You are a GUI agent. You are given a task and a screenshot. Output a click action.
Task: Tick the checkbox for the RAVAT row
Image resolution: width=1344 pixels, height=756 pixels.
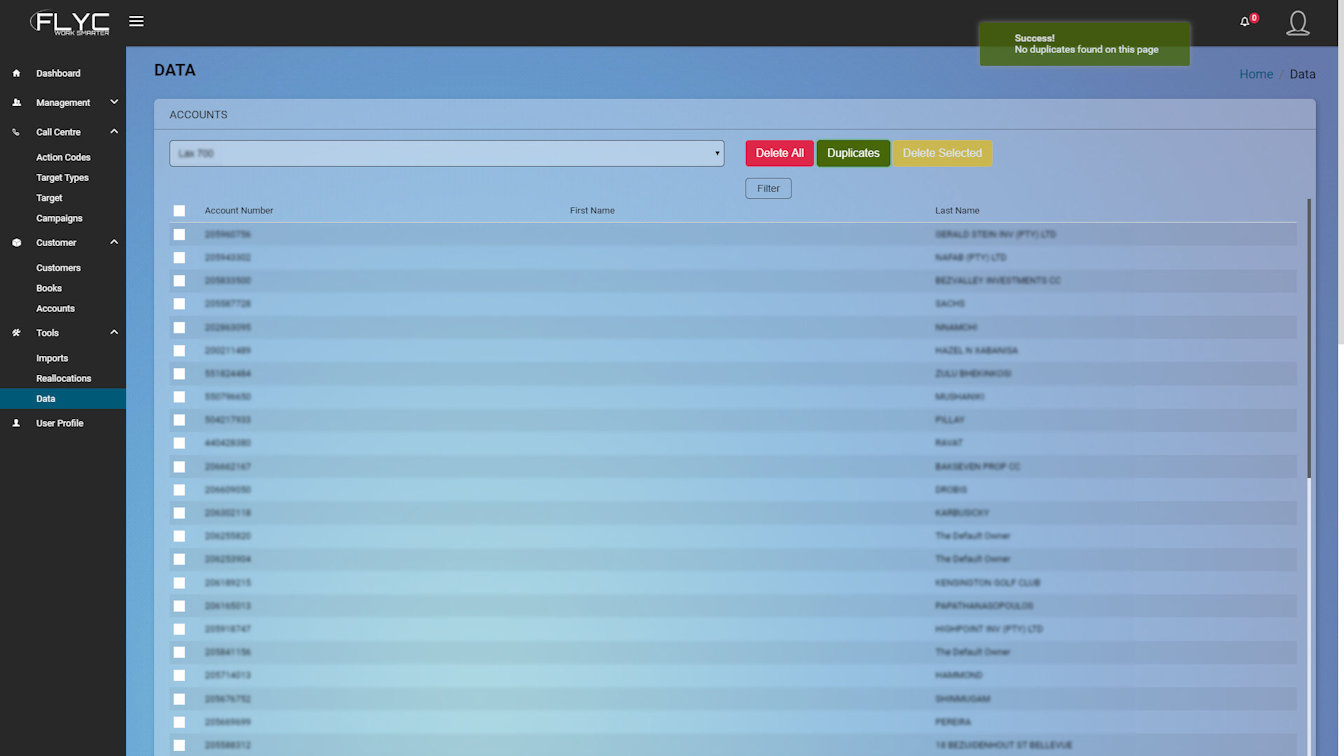179,443
